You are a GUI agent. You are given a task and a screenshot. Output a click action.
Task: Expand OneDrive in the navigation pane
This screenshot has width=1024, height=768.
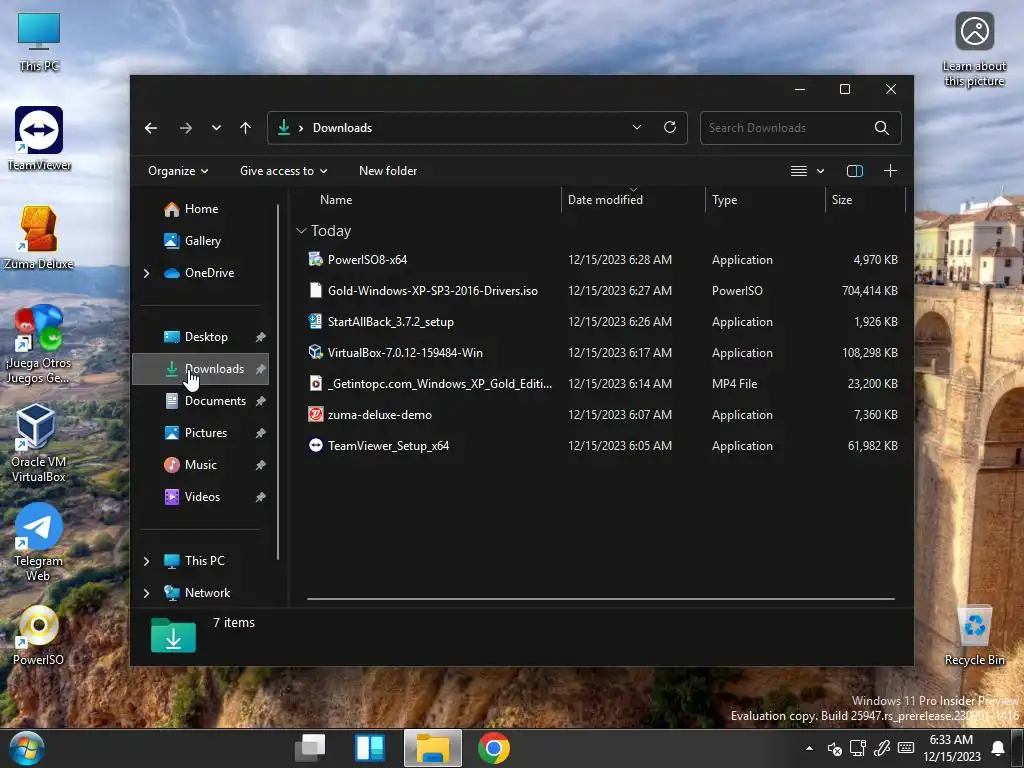[146, 273]
